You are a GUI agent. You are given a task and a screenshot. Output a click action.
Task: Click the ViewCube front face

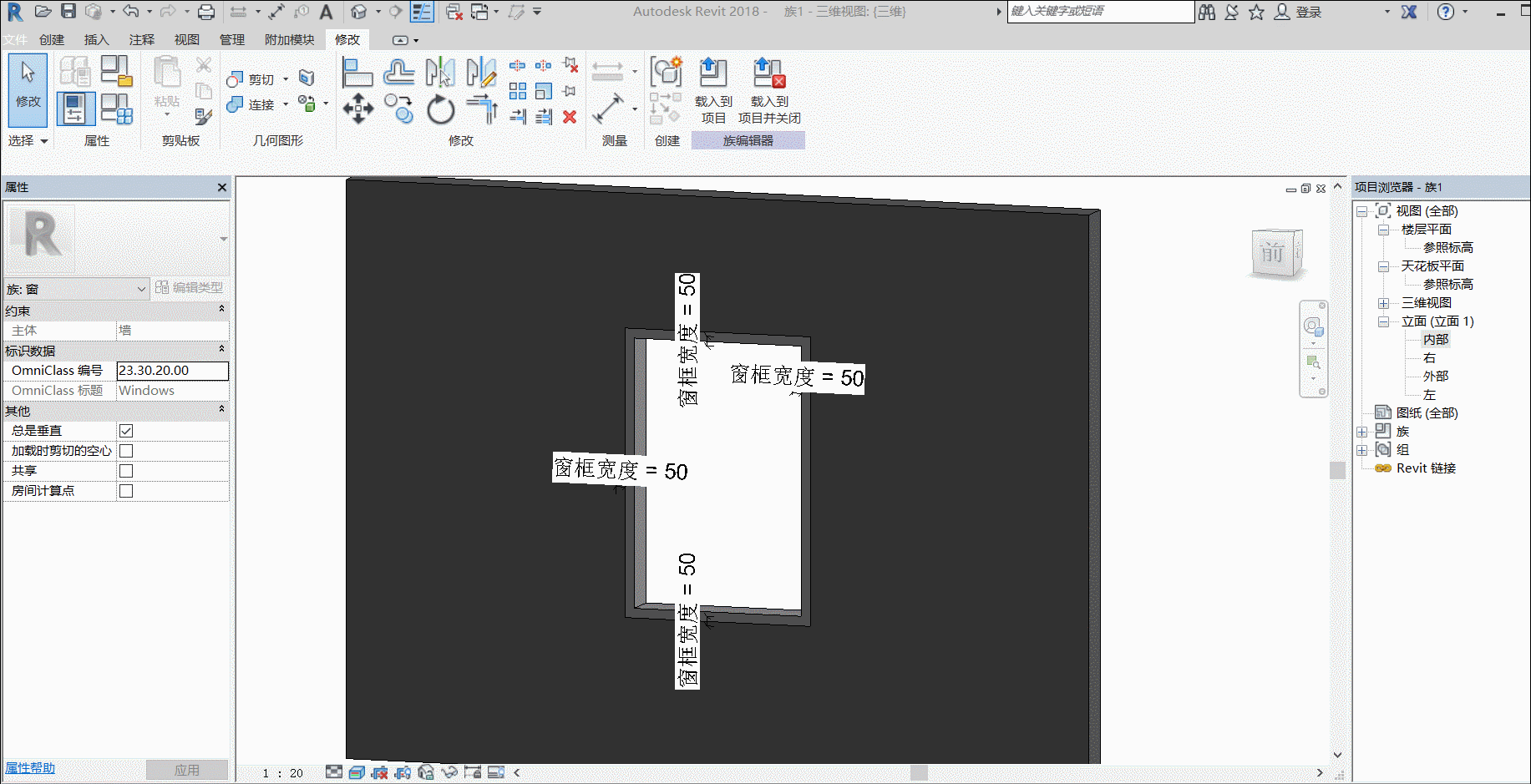click(x=1273, y=253)
